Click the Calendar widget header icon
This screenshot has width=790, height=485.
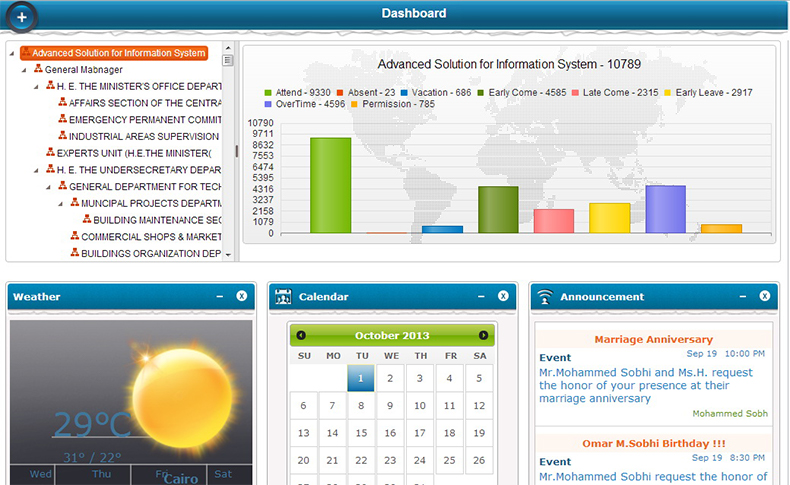point(283,297)
